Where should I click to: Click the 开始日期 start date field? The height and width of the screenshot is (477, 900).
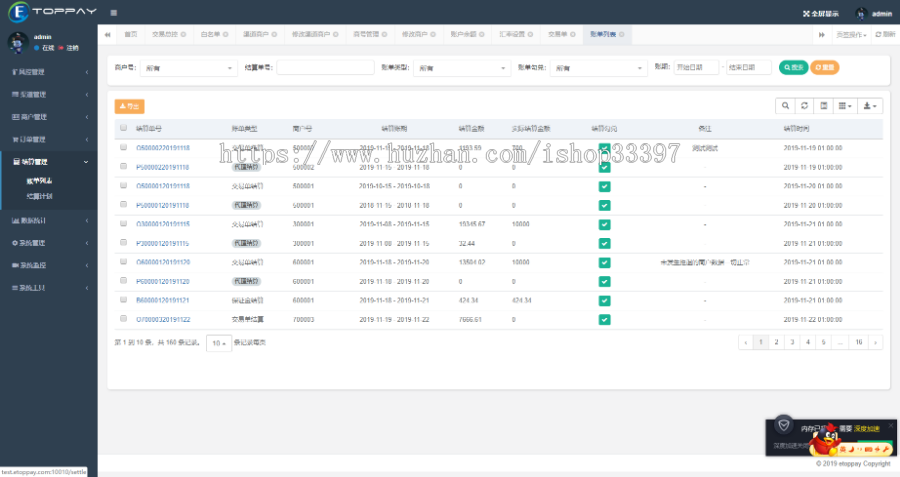696,68
